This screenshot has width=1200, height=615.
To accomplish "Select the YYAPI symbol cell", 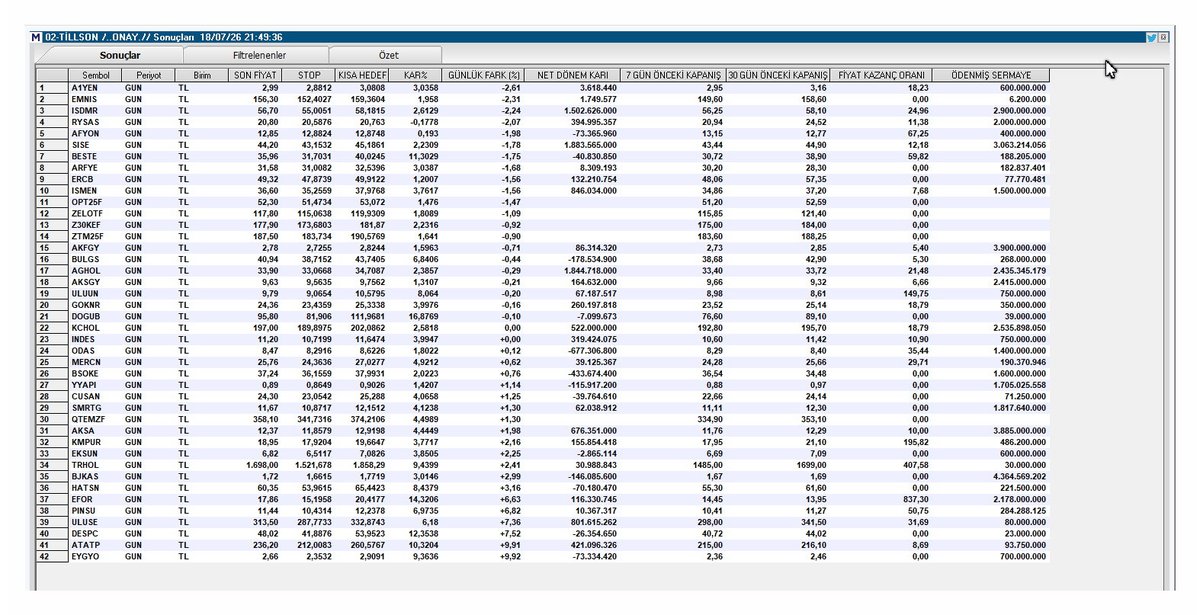I will [95, 384].
